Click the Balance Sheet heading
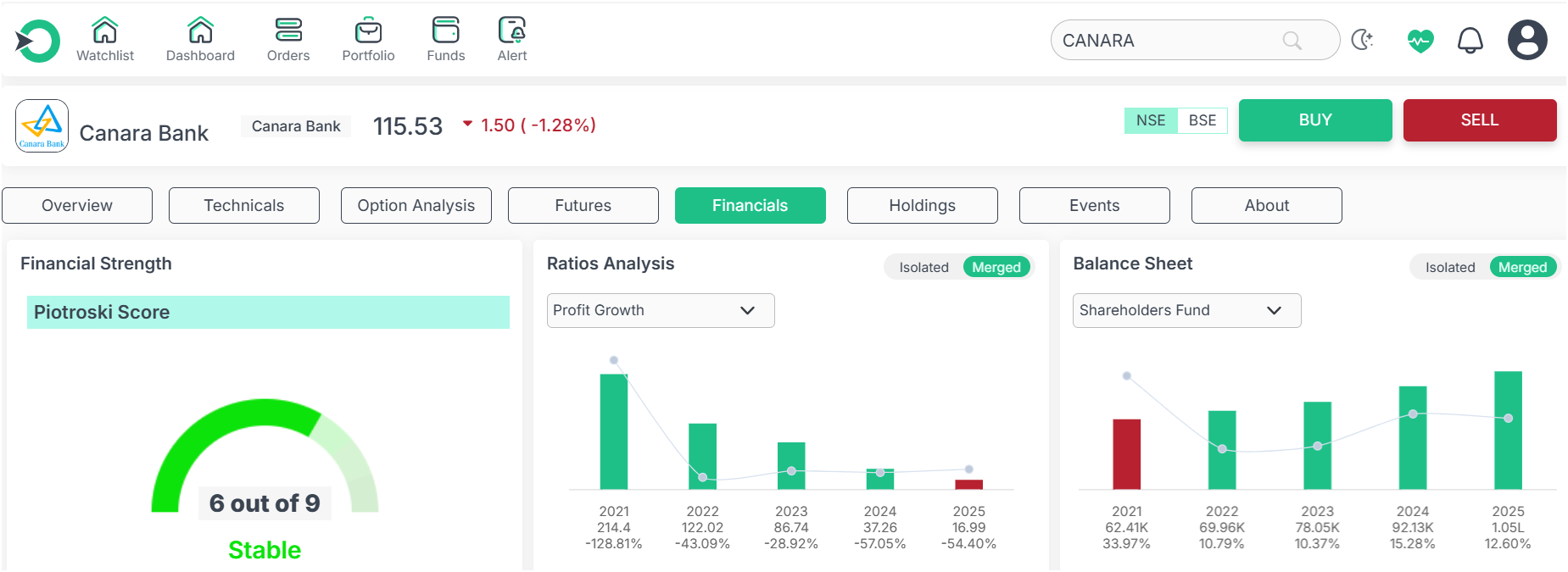The image size is (1568, 572). point(1133,264)
